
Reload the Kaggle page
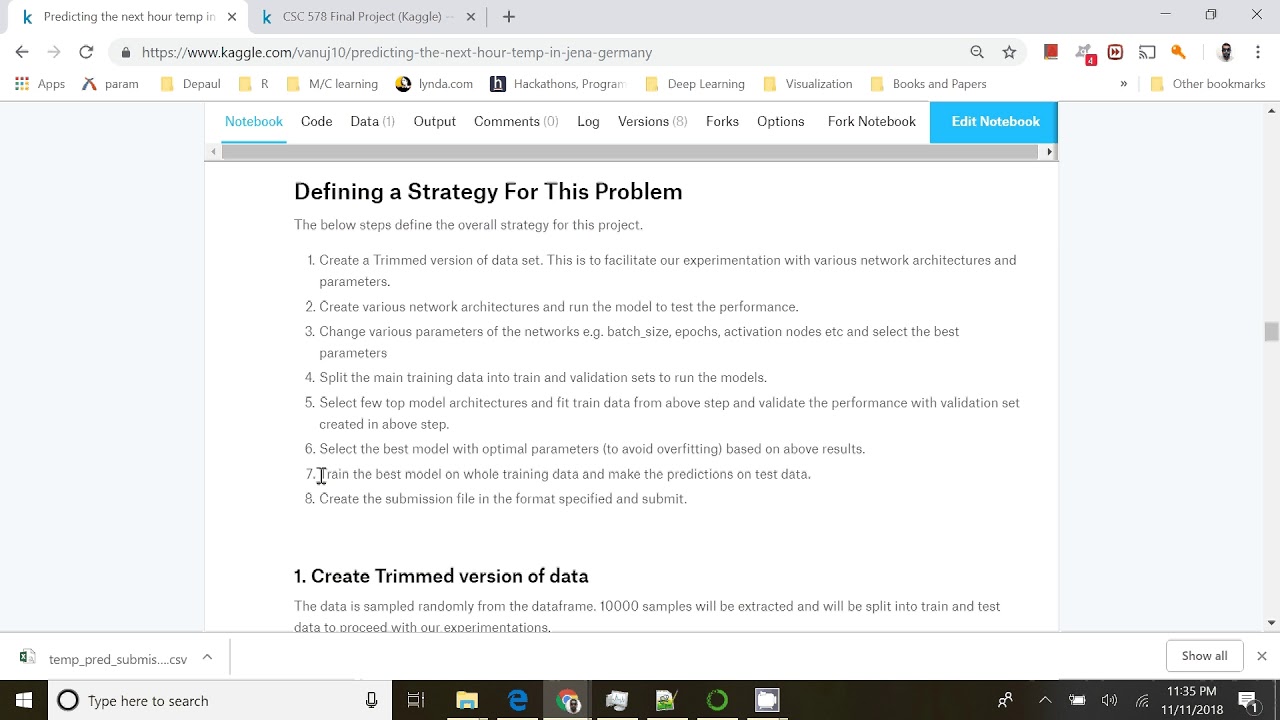[86, 52]
